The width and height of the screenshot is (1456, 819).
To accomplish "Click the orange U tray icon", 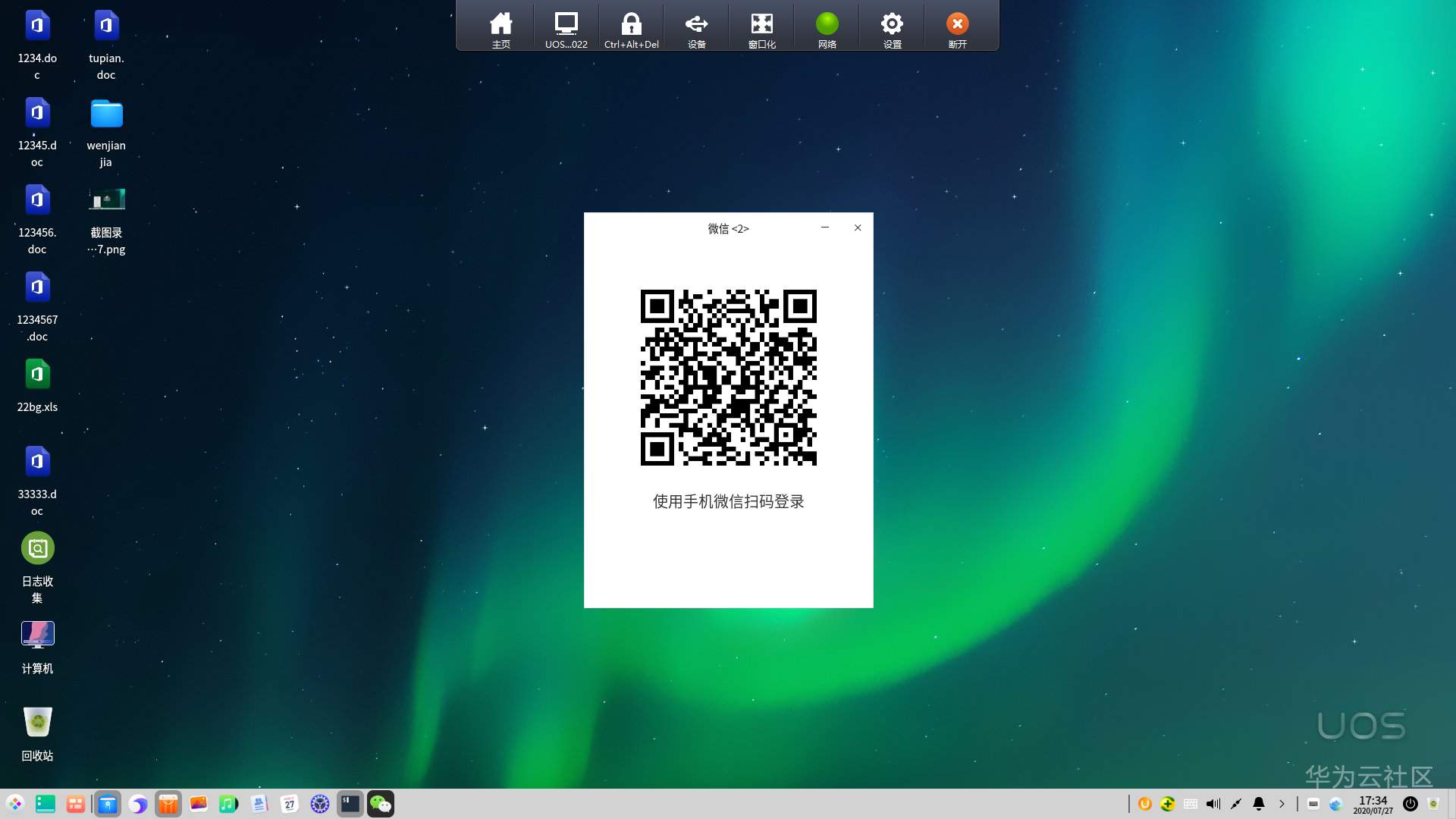I will (1145, 804).
